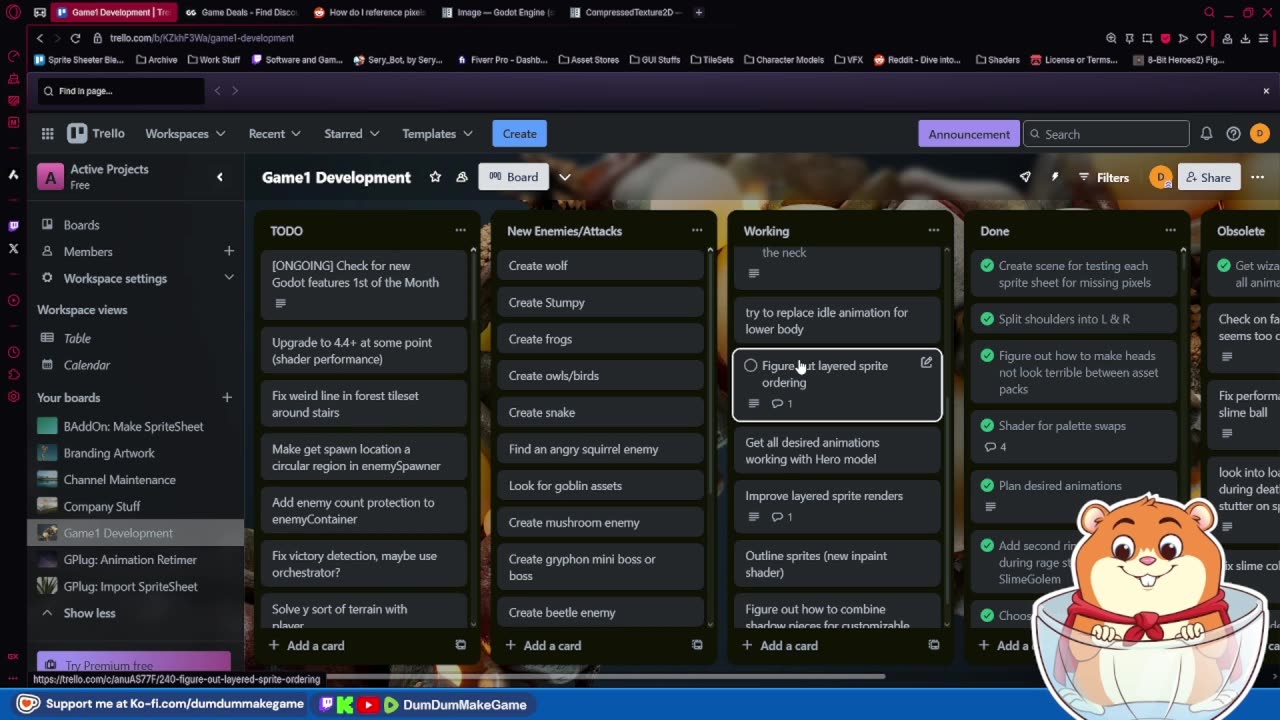Viewport: 1280px width, 720px height.
Task: Switch to Game Deals browser tab
Action: pos(242,12)
